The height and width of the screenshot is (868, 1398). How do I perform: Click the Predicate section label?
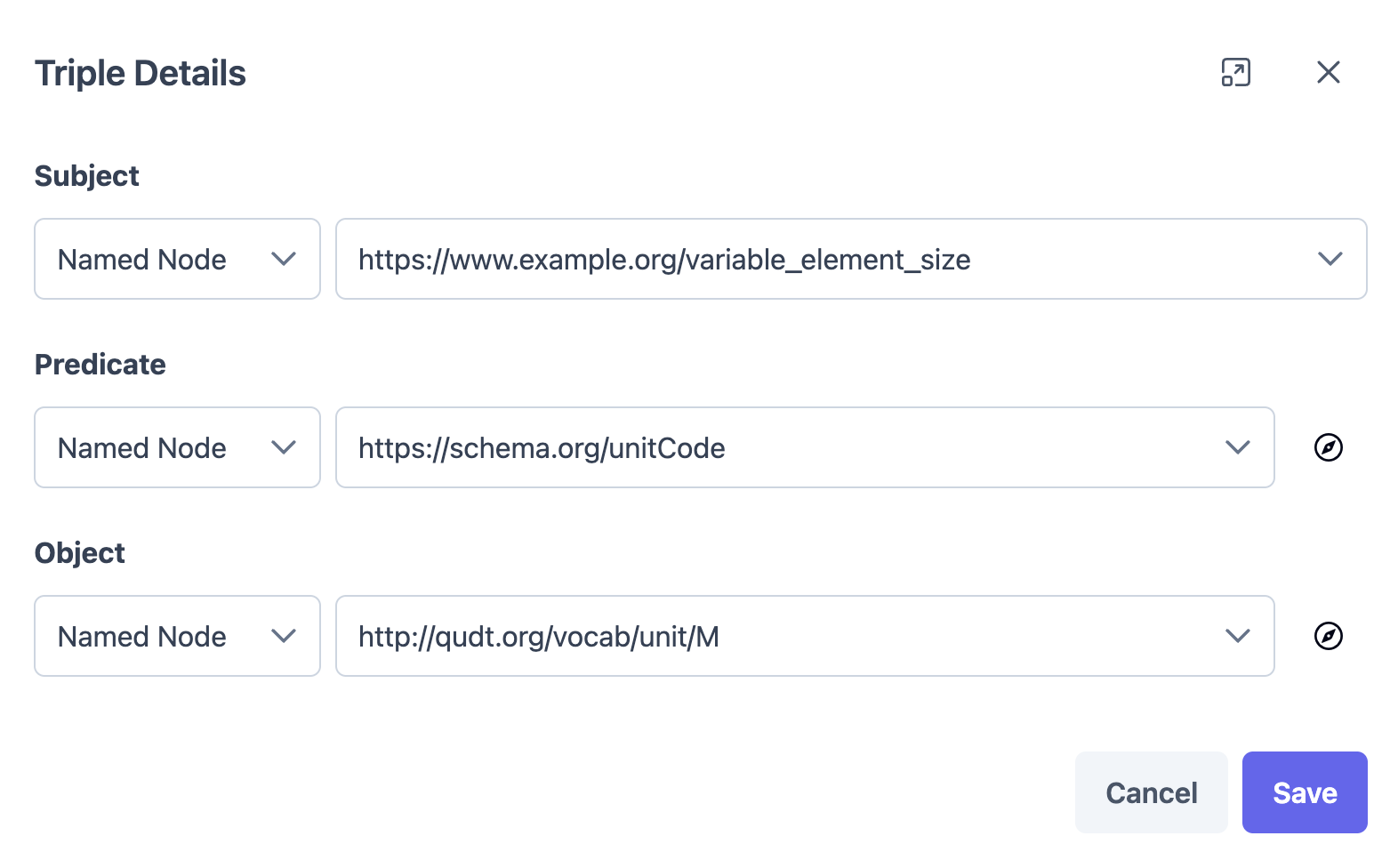coord(100,365)
